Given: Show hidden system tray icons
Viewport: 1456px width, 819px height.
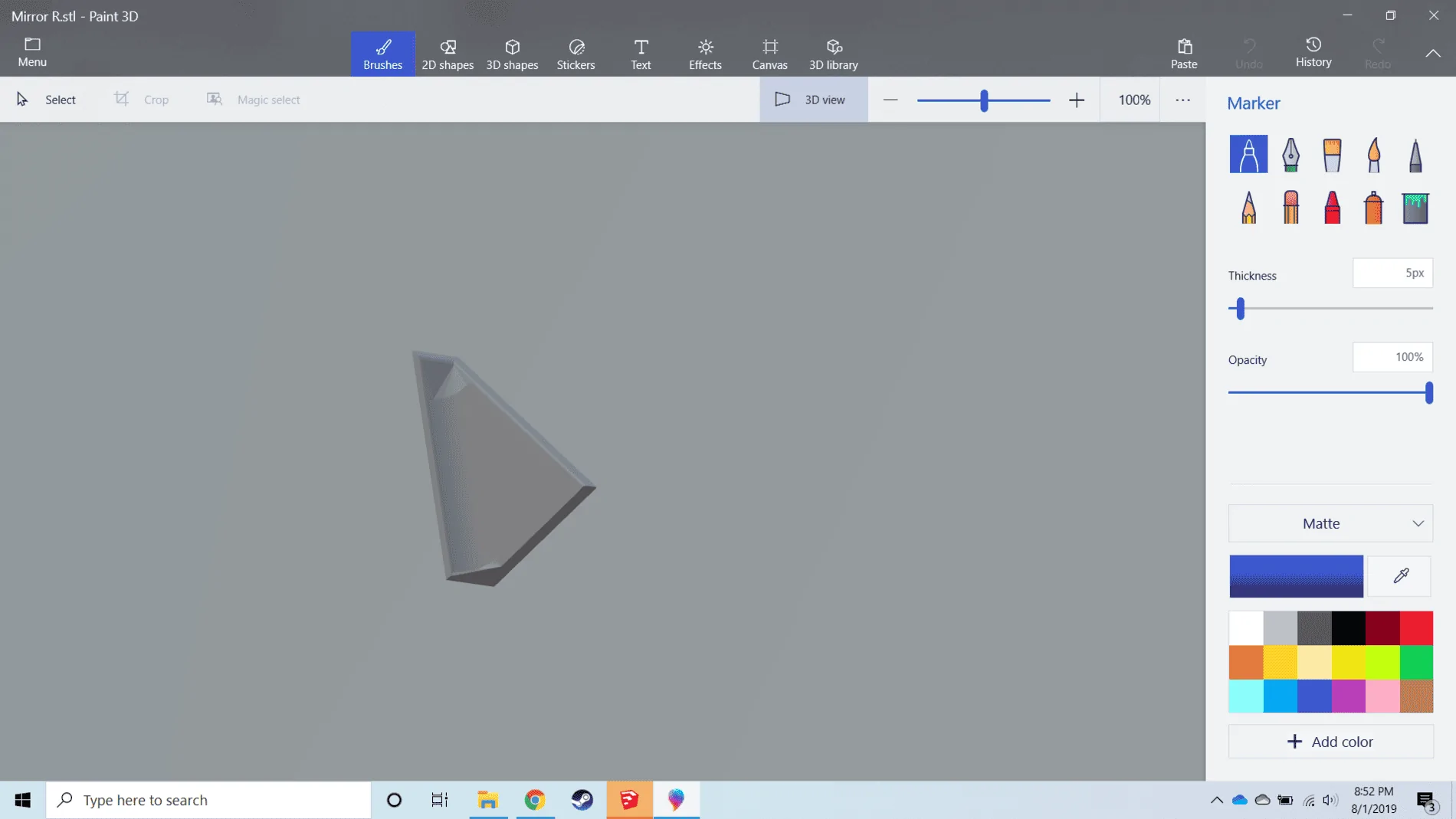Looking at the screenshot, I should pyautogui.click(x=1217, y=800).
